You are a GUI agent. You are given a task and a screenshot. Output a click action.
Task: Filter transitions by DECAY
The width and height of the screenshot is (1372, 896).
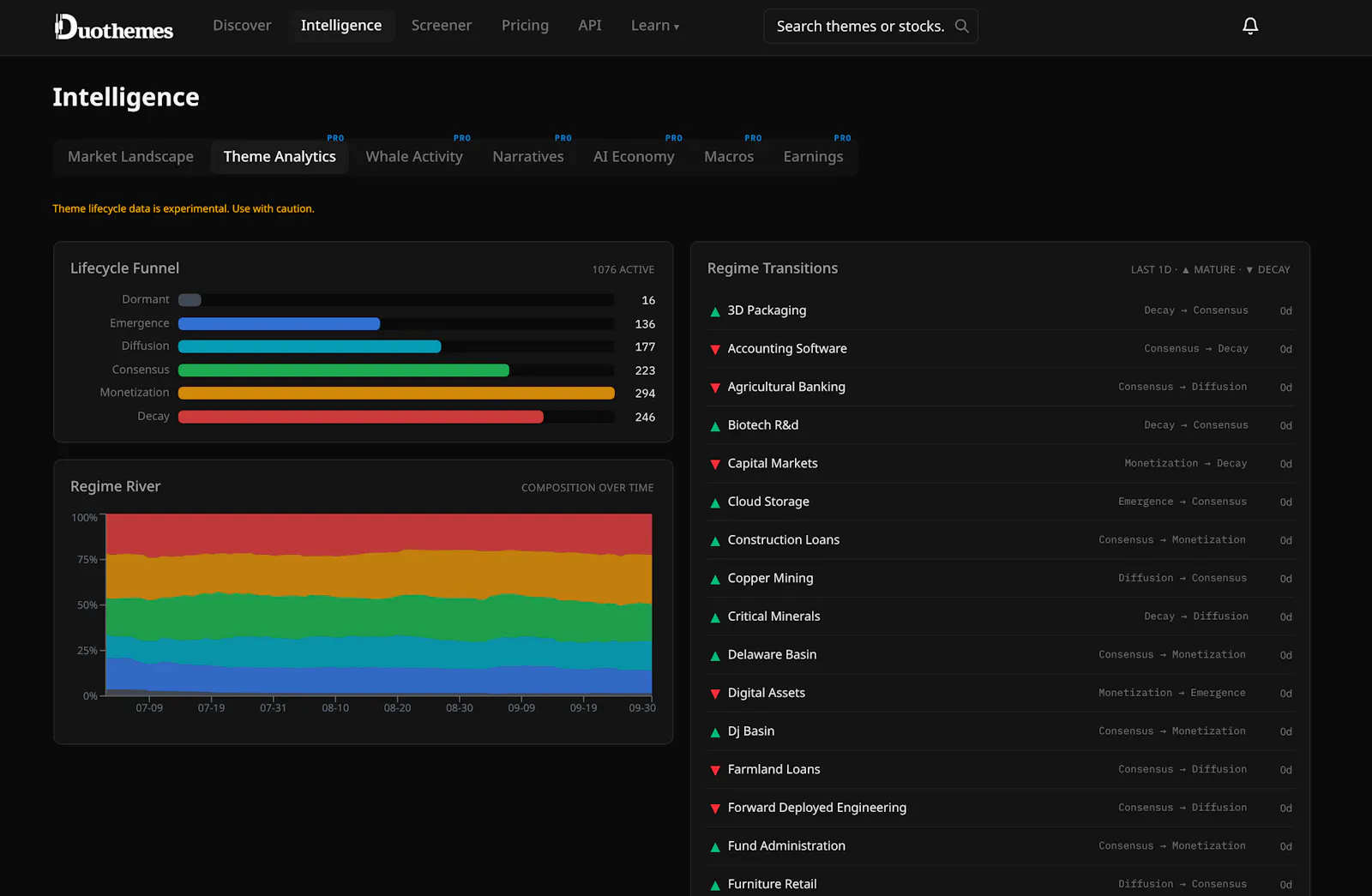click(1268, 270)
